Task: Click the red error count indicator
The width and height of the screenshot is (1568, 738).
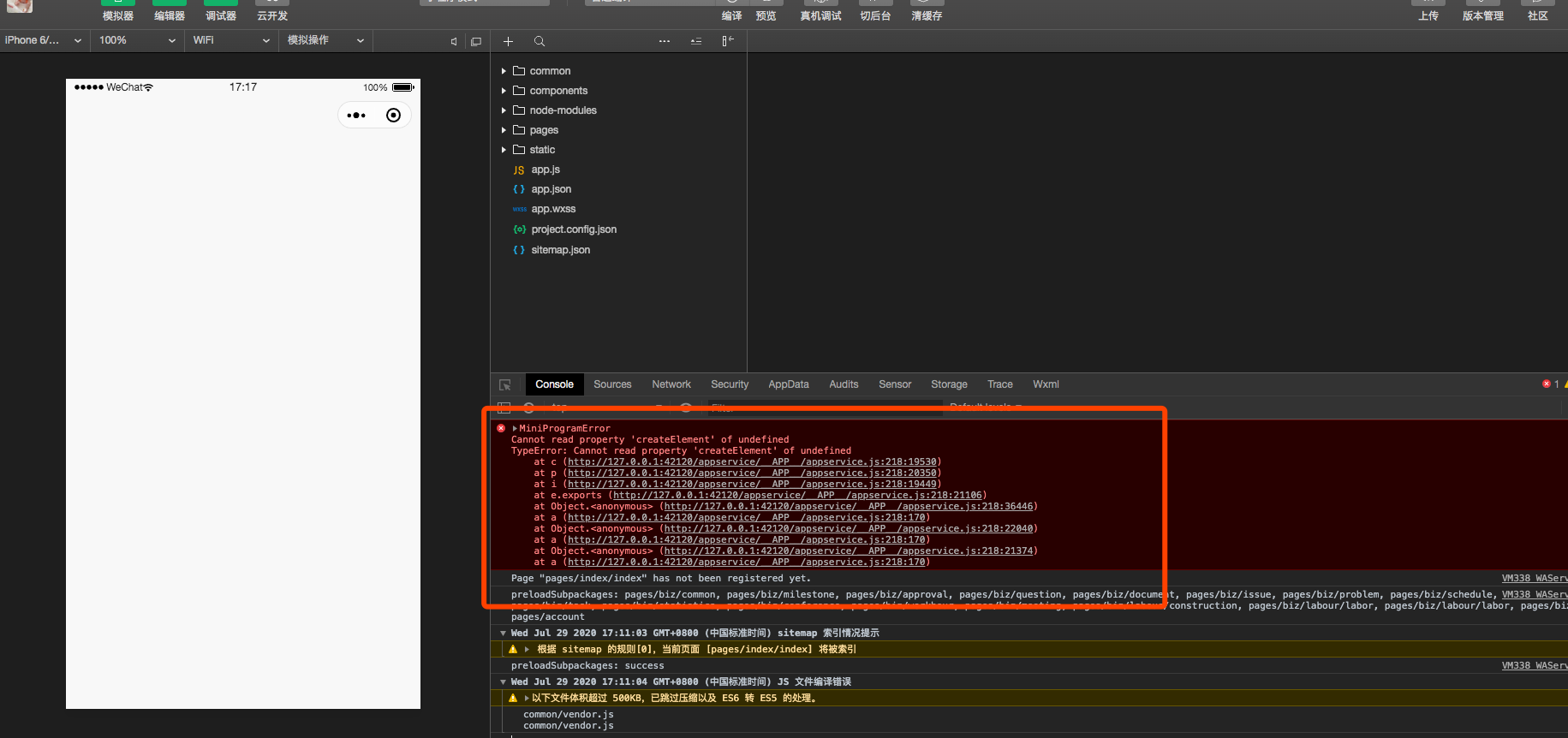Action: [x=1550, y=384]
